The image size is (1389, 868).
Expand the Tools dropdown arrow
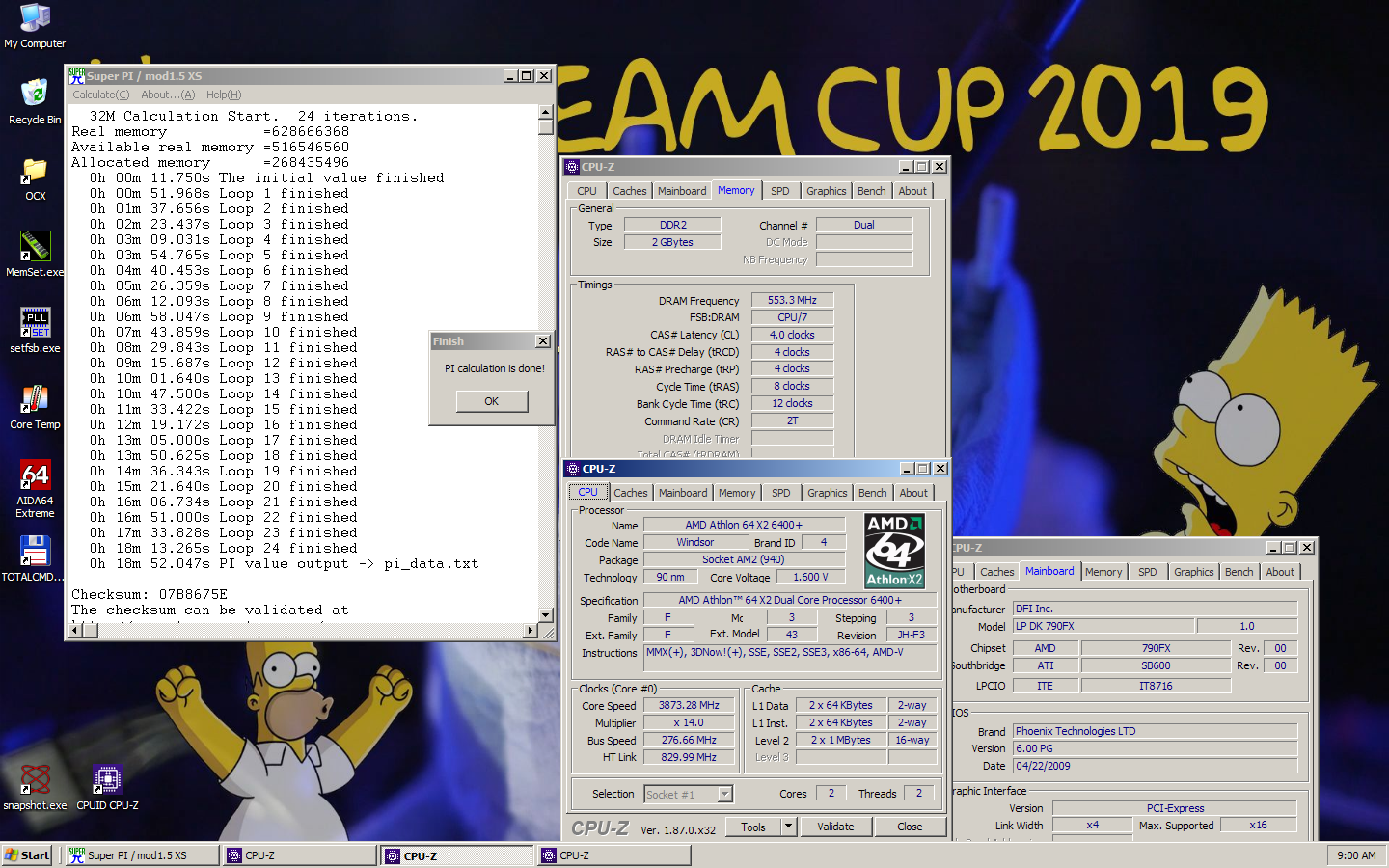[788, 827]
